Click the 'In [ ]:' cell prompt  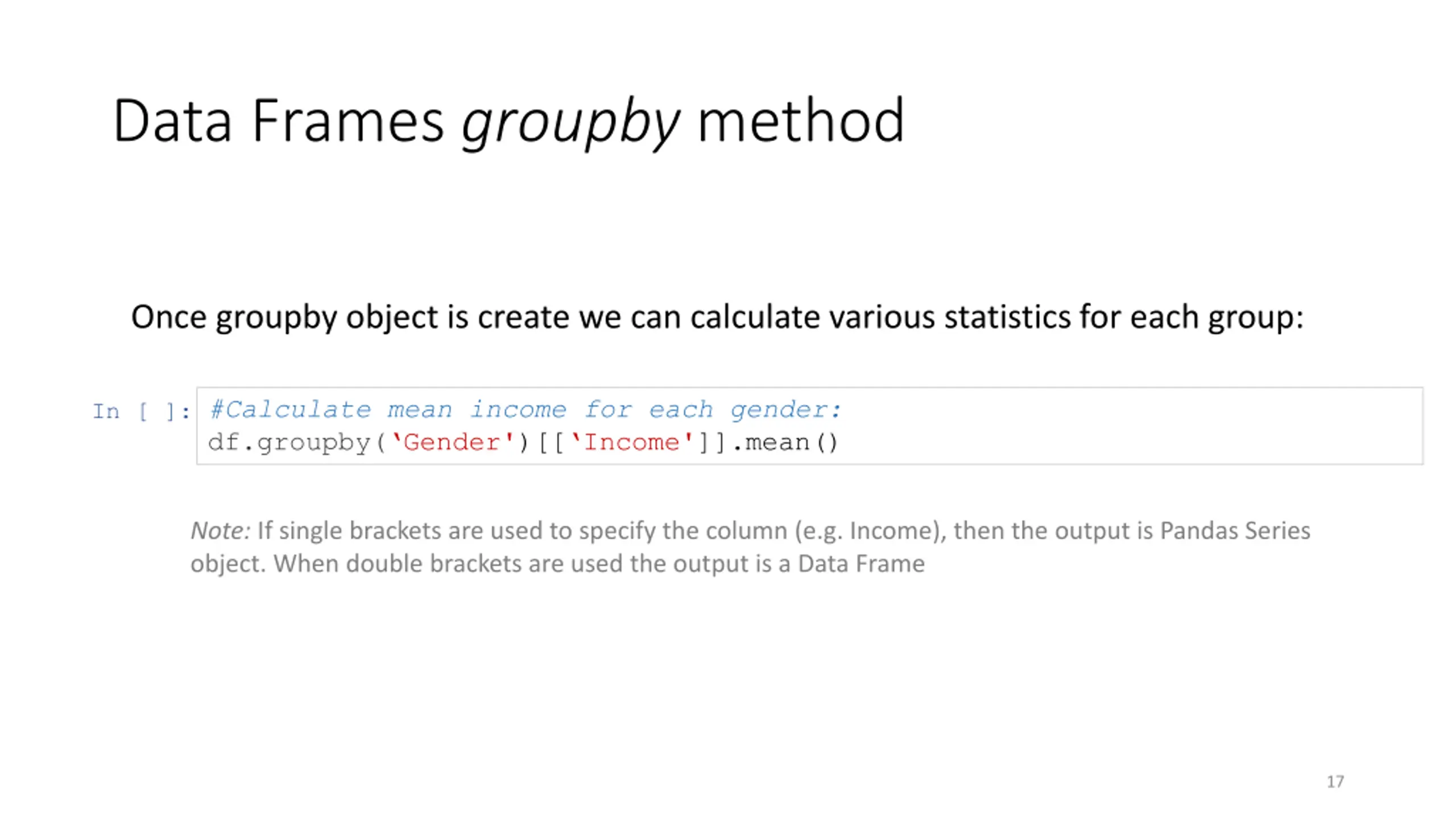[142, 411]
